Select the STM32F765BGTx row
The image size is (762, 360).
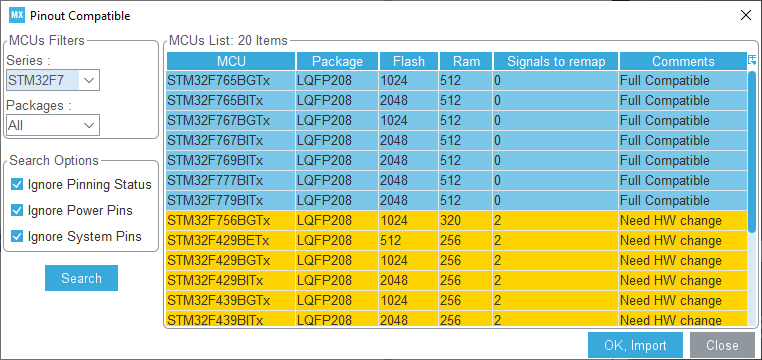point(457,81)
